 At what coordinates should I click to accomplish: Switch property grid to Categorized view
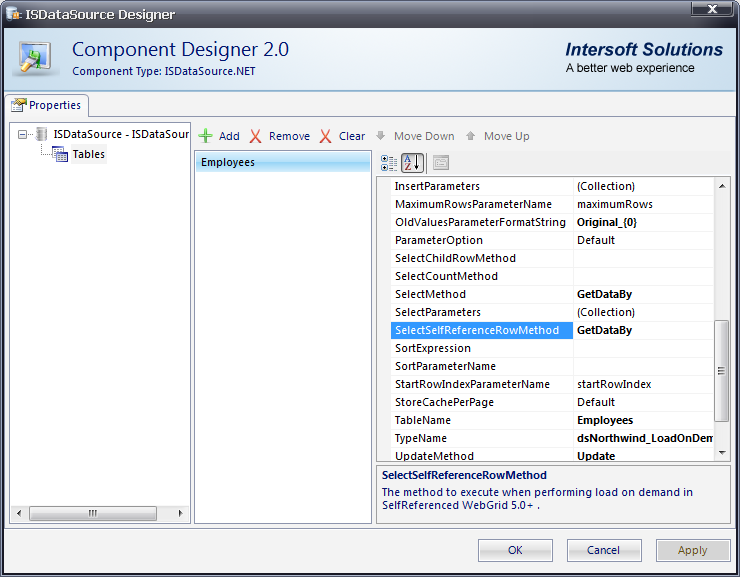point(389,163)
